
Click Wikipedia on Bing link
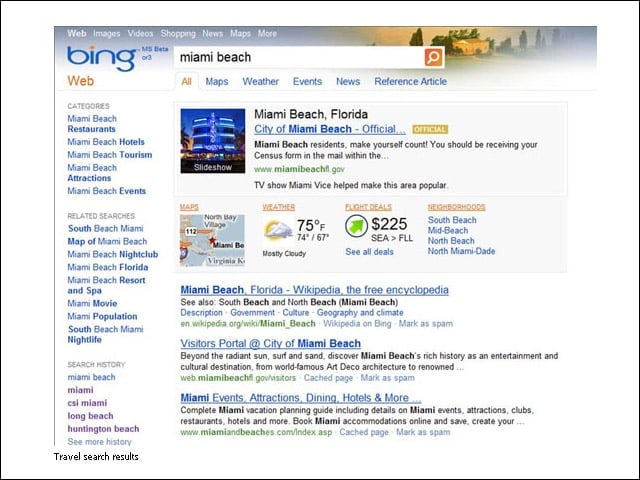tap(357, 324)
